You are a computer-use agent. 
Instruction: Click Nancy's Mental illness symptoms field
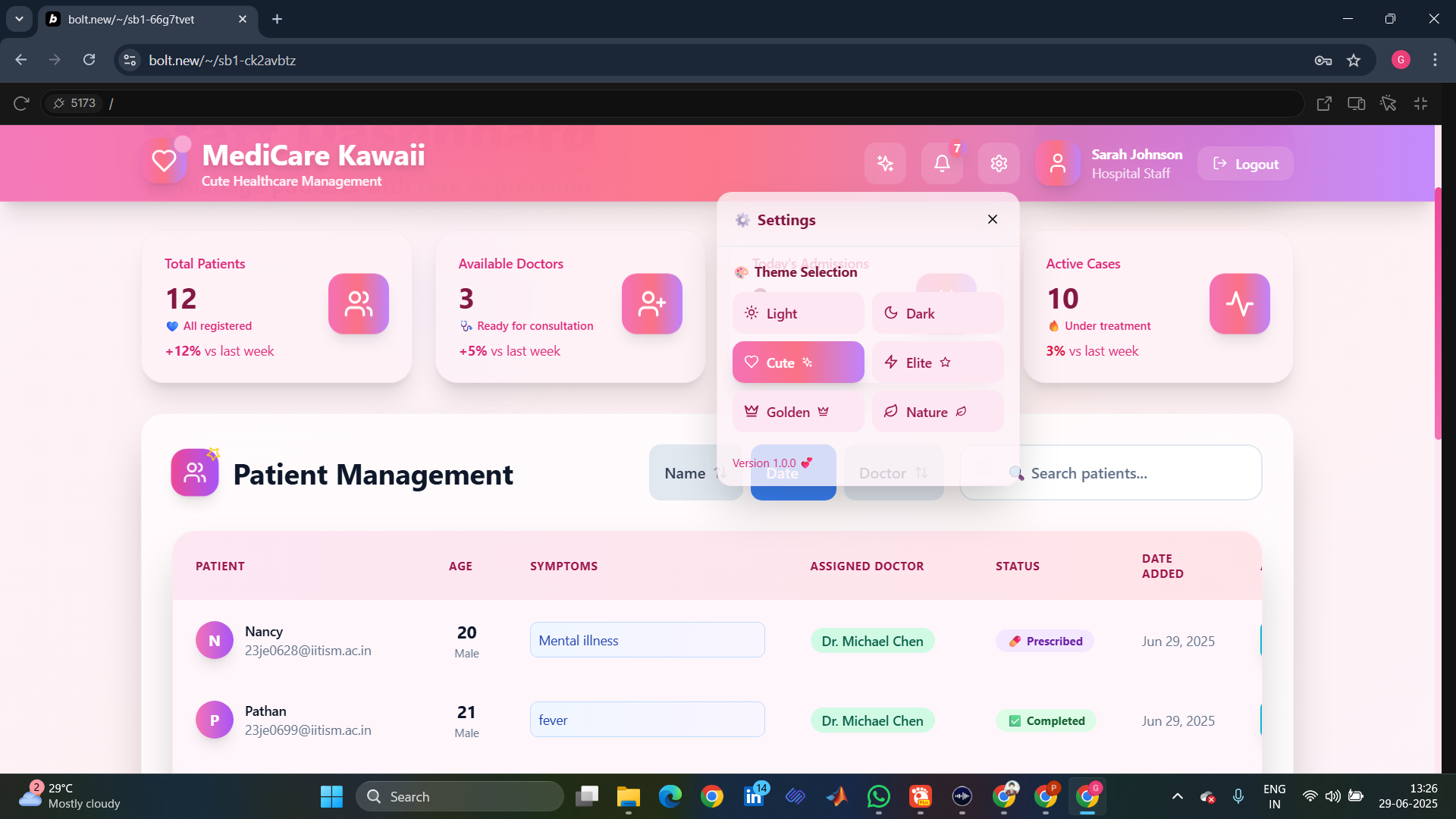coord(647,640)
